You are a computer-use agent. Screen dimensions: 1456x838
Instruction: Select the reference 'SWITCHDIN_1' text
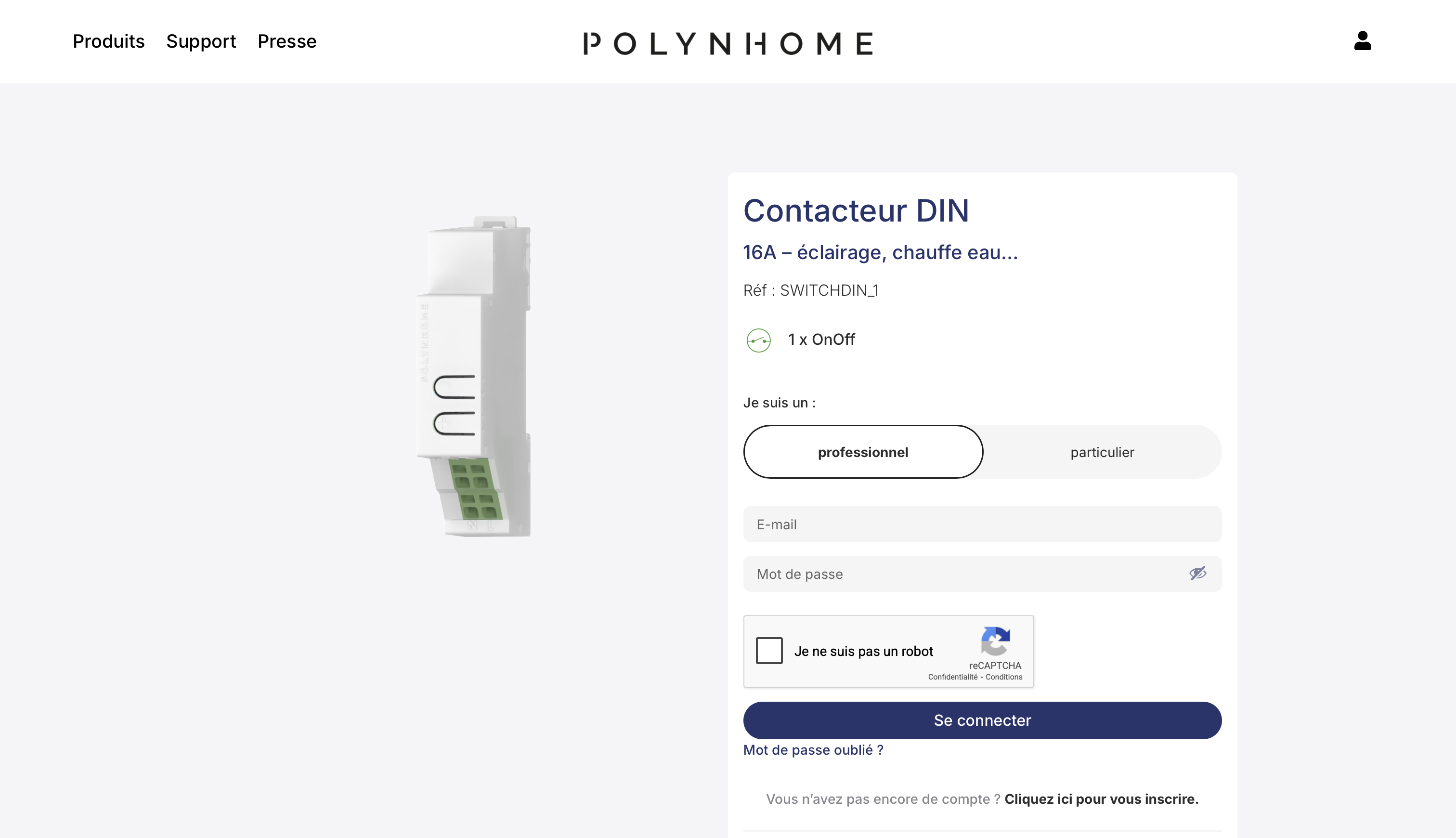pos(829,290)
